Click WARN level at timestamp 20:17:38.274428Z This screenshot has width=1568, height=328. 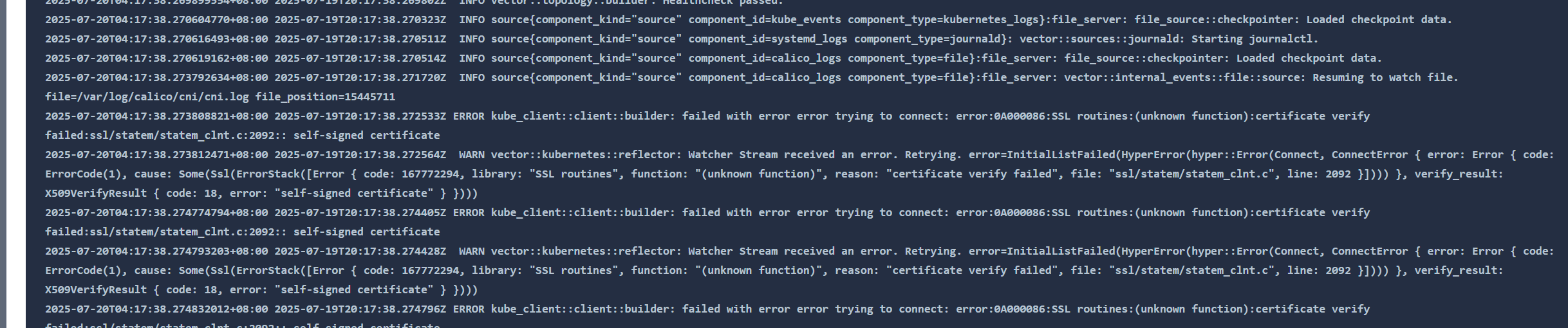pyautogui.click(x=472, y=251)
